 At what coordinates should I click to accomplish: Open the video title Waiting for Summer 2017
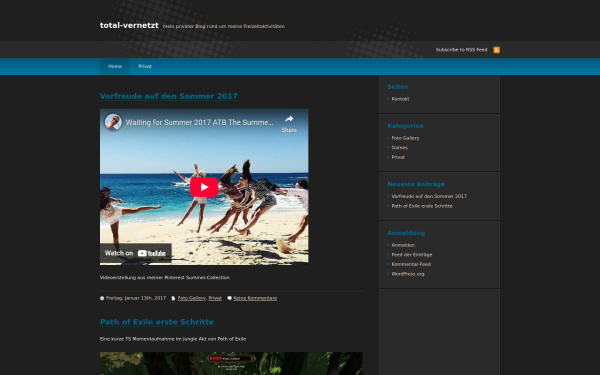[x=199, y=122]
